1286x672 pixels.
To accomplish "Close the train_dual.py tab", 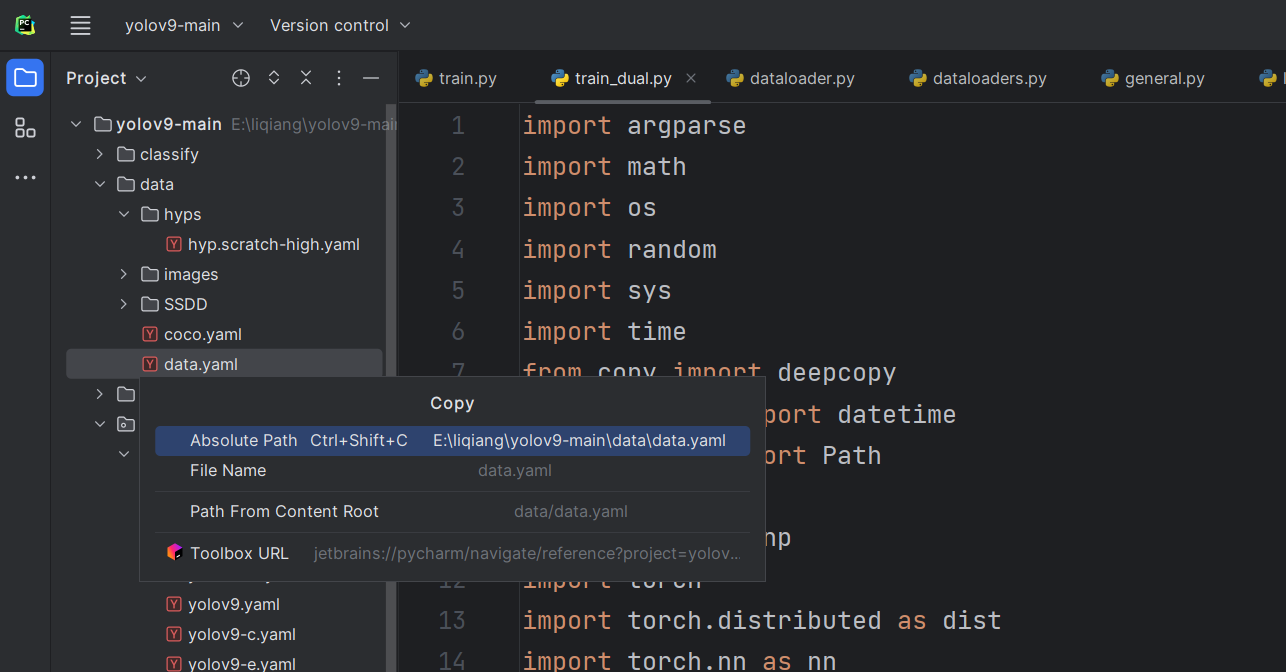I will coord(691,78).
